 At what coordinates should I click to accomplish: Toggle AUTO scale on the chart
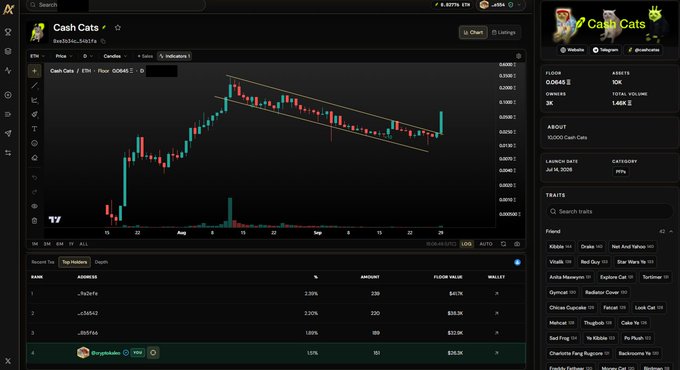486,244
